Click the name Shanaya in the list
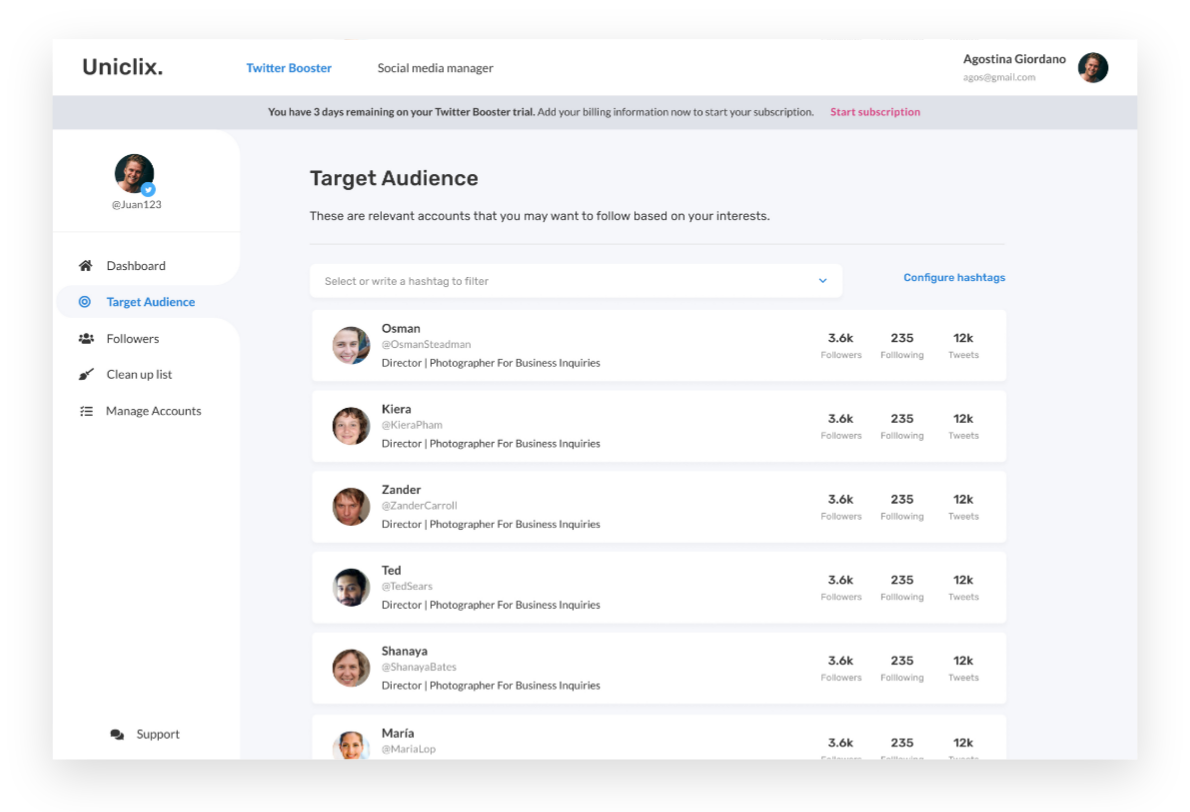 [405, 651]
